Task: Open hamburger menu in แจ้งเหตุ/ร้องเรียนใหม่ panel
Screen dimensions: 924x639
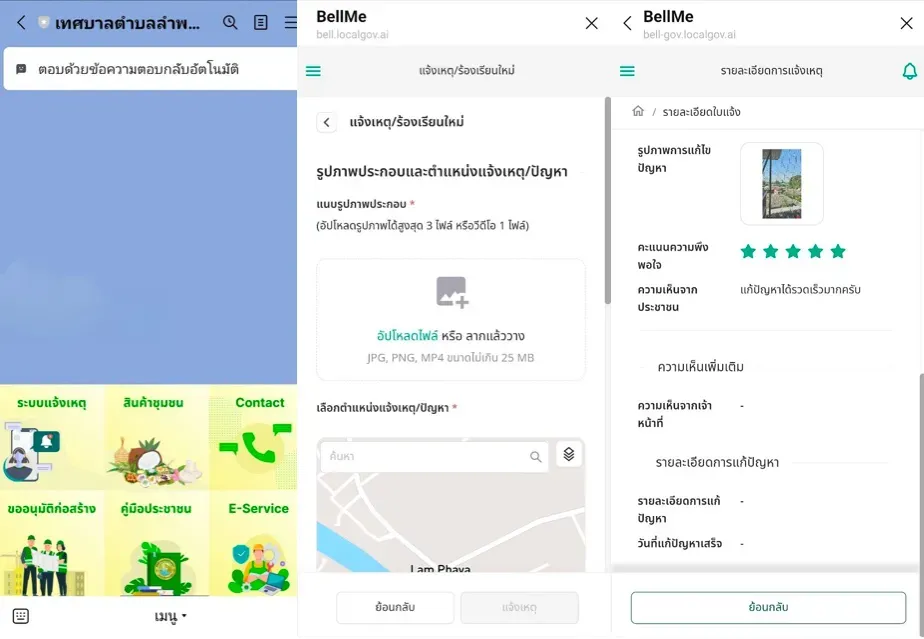Action: point(314,71)
